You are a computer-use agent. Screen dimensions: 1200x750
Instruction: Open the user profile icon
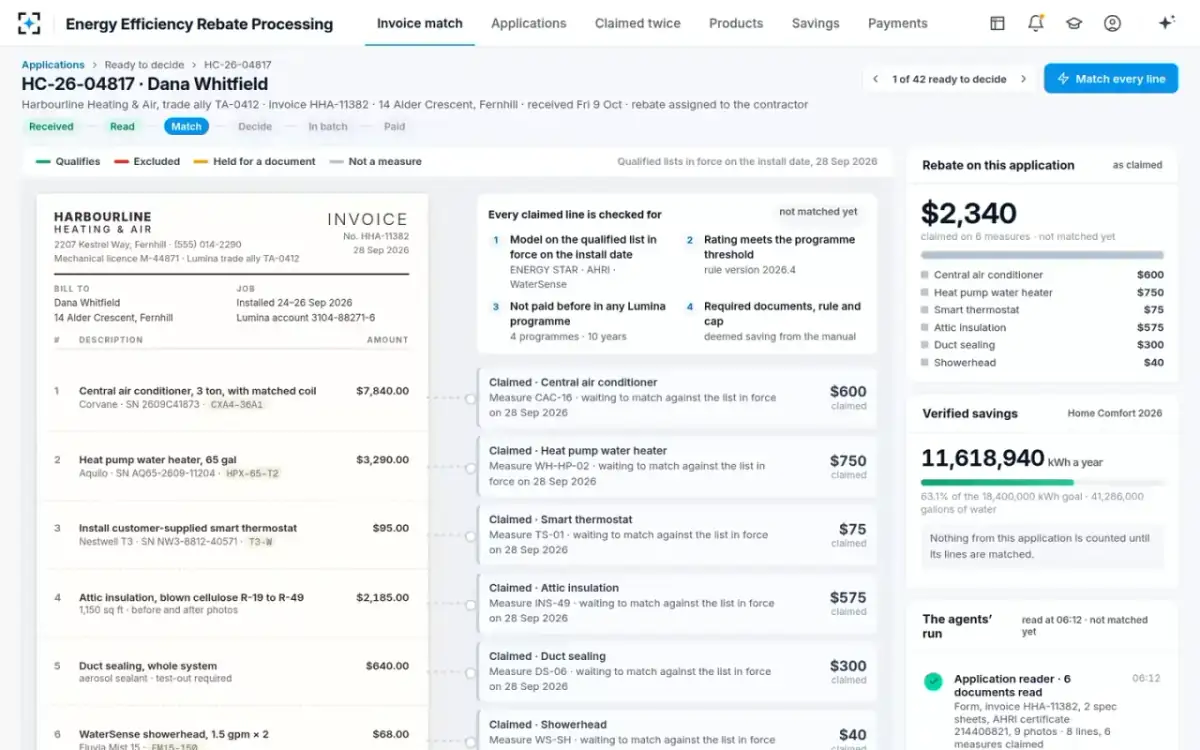(1112, 23)
